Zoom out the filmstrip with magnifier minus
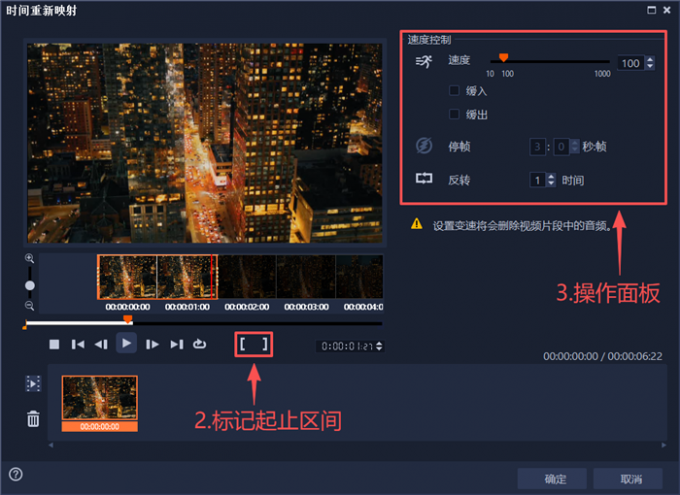This screenshot has height=495, width=680. pyautogui.click(x=29, y=305)
